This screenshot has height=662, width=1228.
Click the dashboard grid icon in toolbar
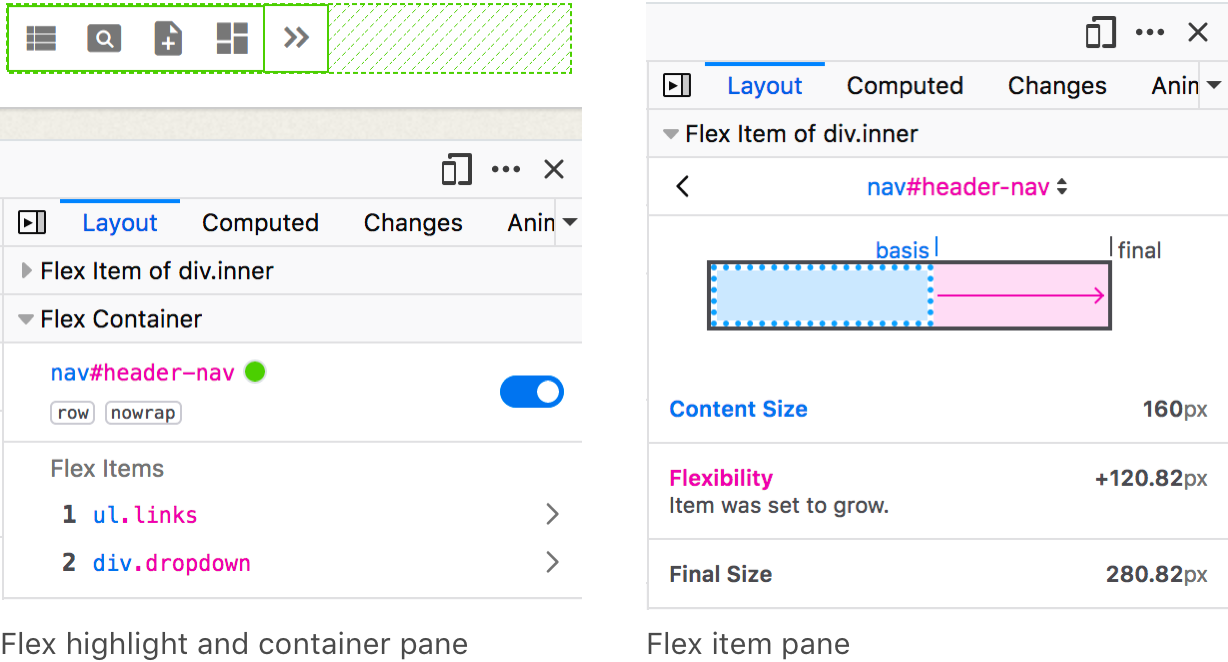(x=232, y=39)
